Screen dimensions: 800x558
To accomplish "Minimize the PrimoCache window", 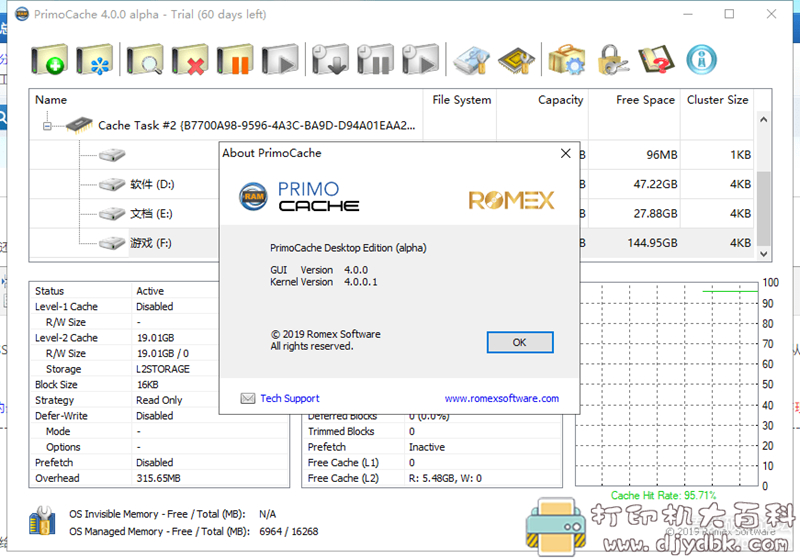I will (688, 14).
